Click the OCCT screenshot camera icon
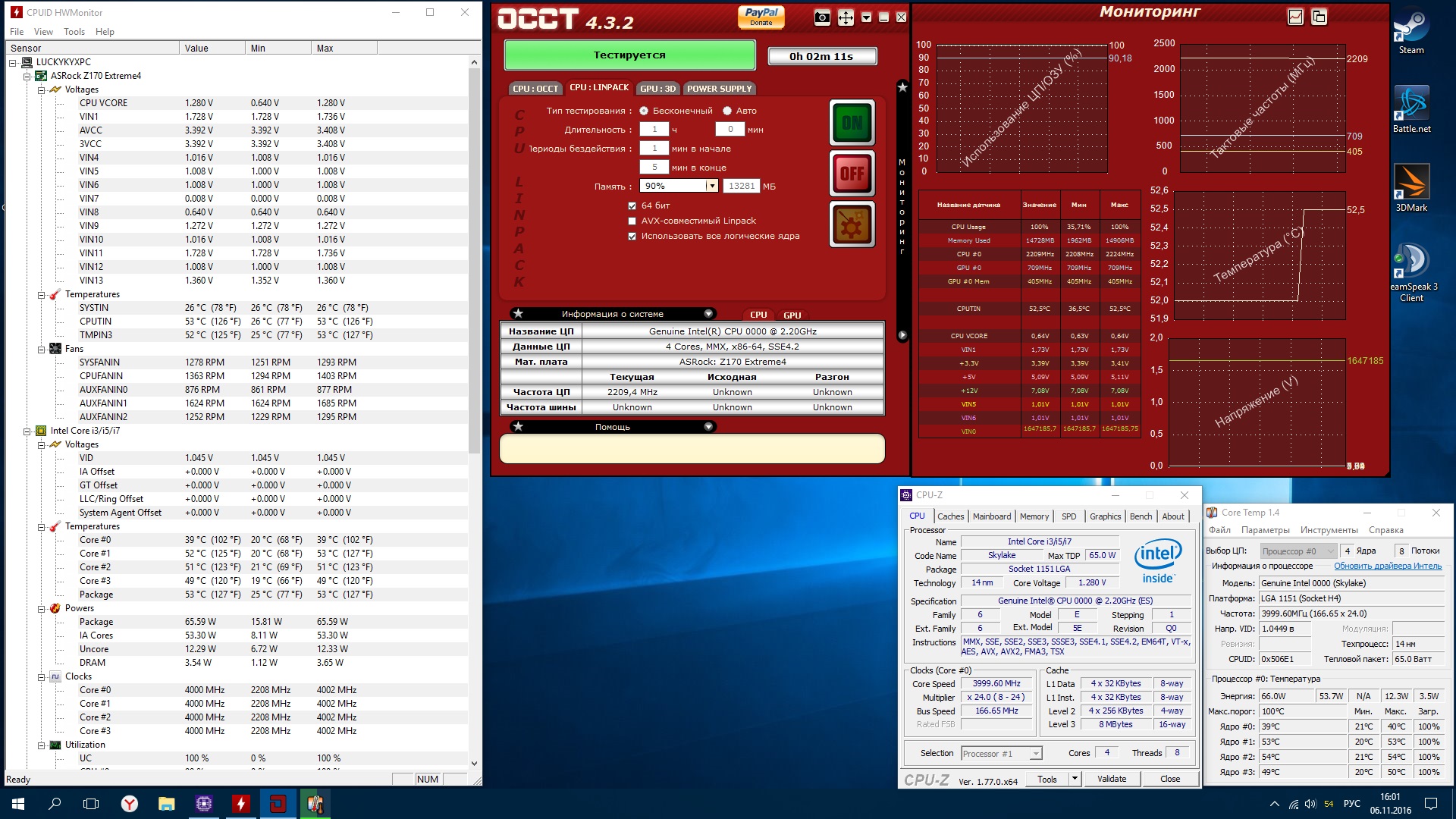 [x=822, y=17]
